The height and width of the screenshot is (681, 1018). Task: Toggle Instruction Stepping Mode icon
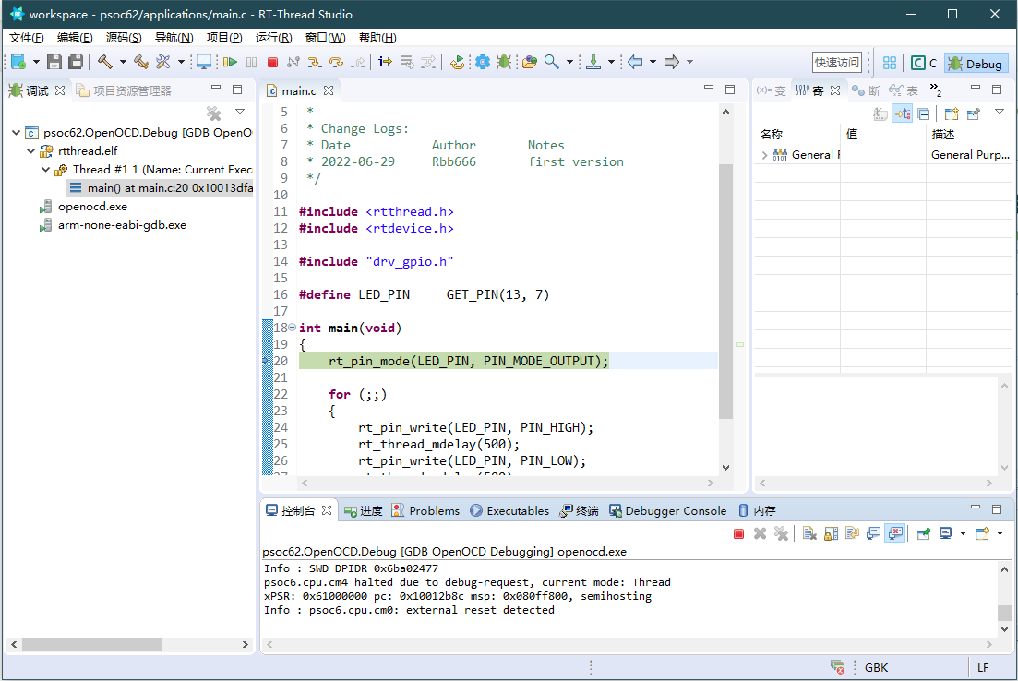(384, 62)
